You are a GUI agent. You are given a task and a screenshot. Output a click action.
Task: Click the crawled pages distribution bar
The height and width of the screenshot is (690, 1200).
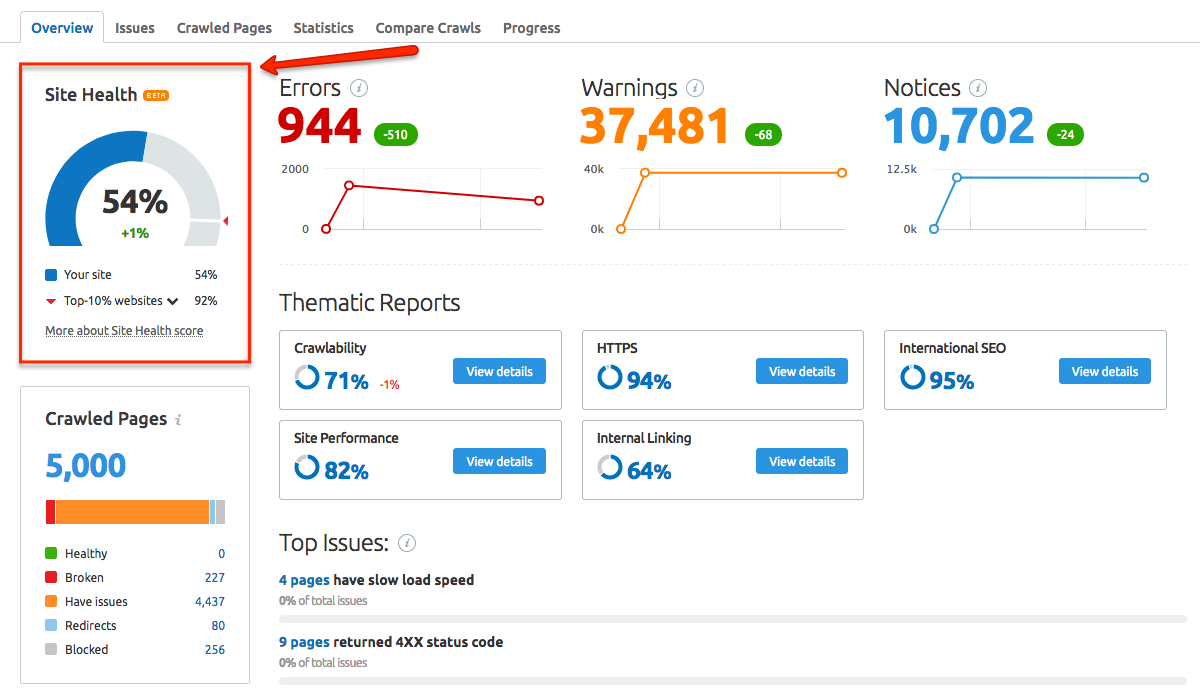[x=135, y=511]
